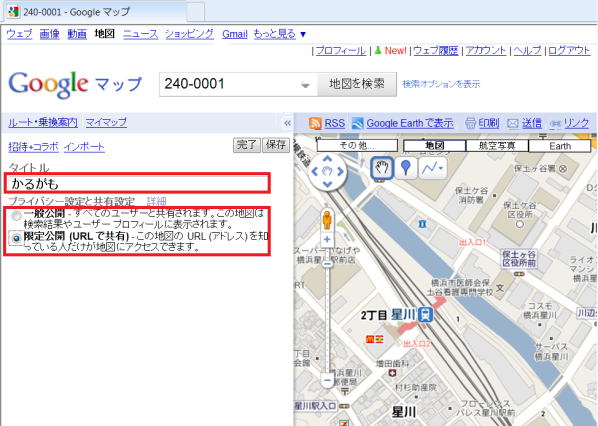This screenshot has height=426, width=598.
Task: Pan the map up with arrow
Action: [327, 158]
